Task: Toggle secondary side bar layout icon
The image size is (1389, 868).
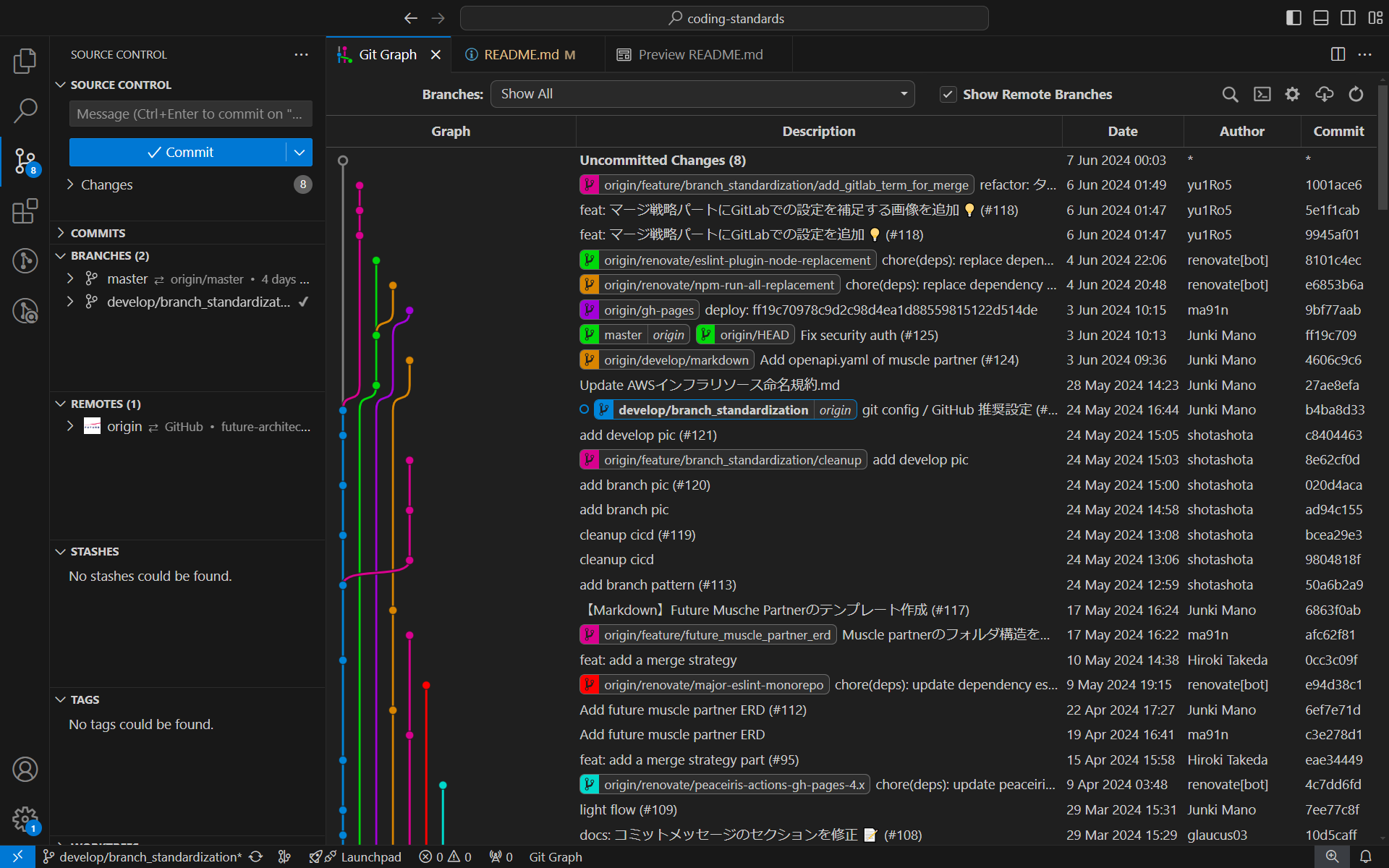Action: pos(1348,18)
